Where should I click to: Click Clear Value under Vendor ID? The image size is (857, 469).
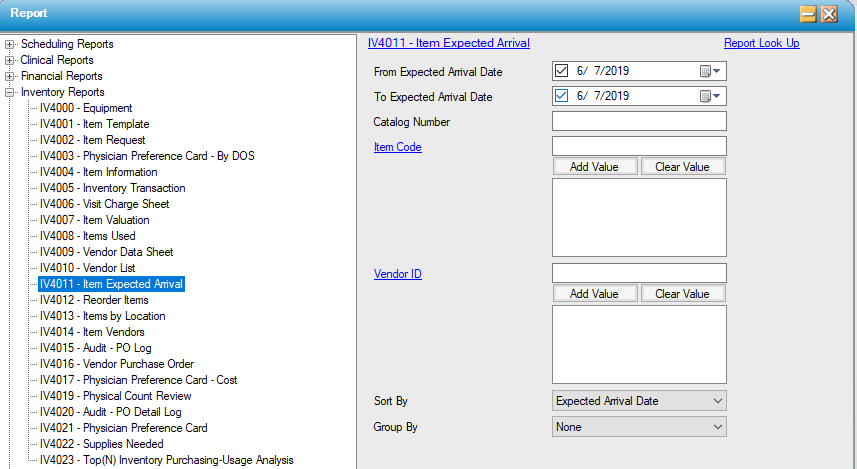(682, 294)
